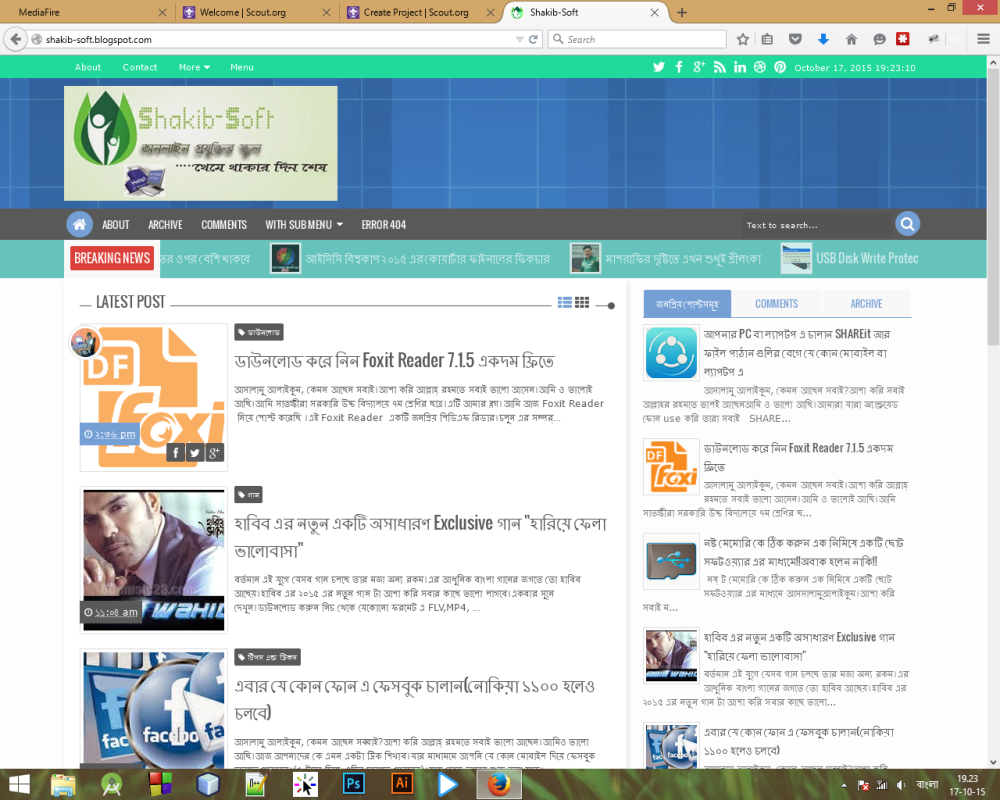Open the volume icon in system tray
Viewport: 1000px width, 800px height.
point(901,785)
